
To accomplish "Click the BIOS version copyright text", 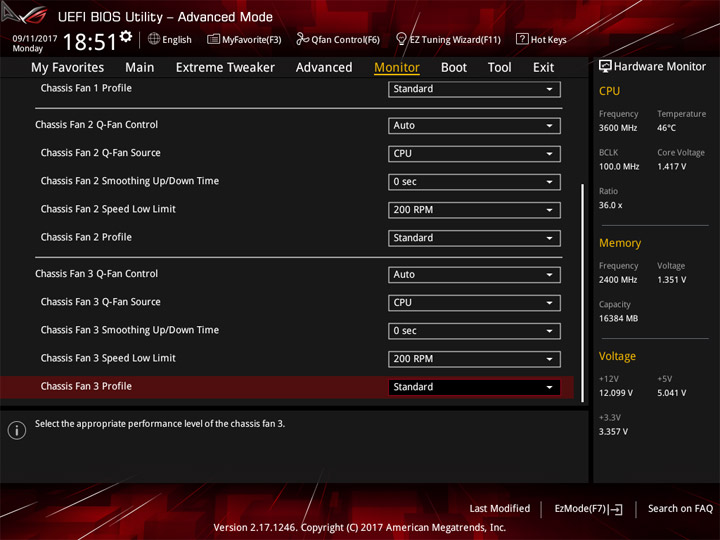I will [x=360, y=527].
